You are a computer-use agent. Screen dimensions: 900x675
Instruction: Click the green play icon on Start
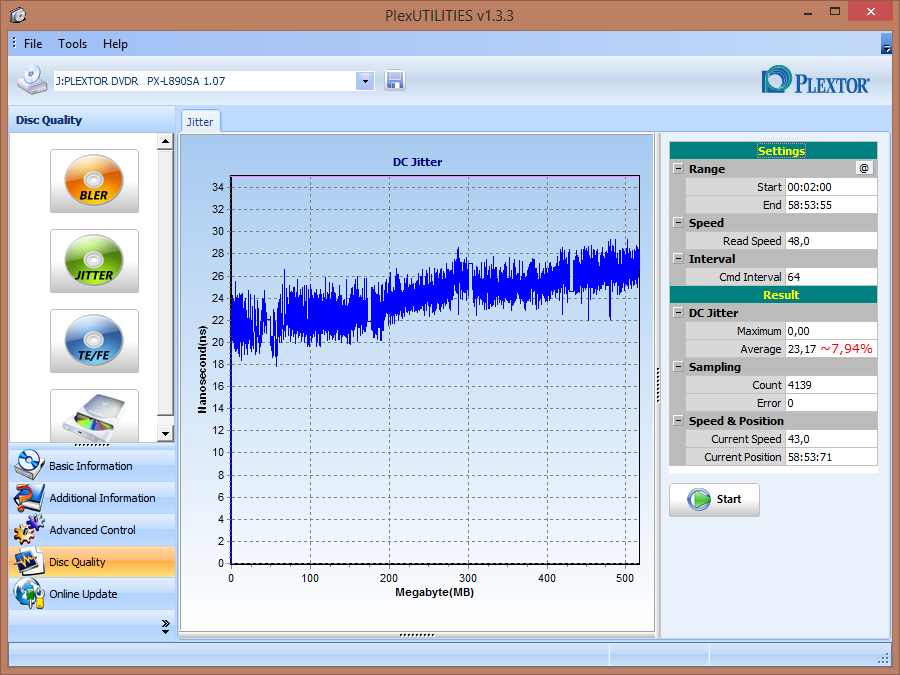[x=699, y=499]
